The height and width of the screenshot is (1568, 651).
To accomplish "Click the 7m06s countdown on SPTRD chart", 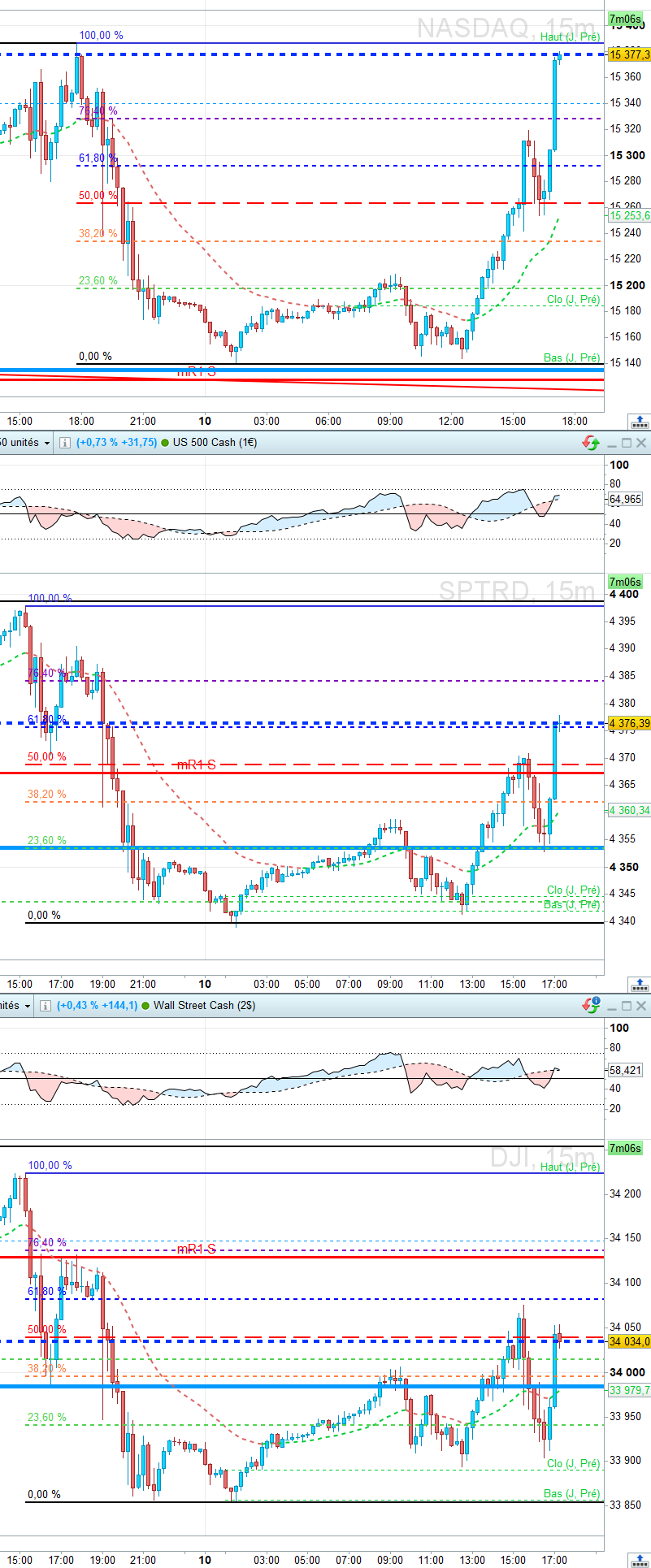I will pos(625,582).
